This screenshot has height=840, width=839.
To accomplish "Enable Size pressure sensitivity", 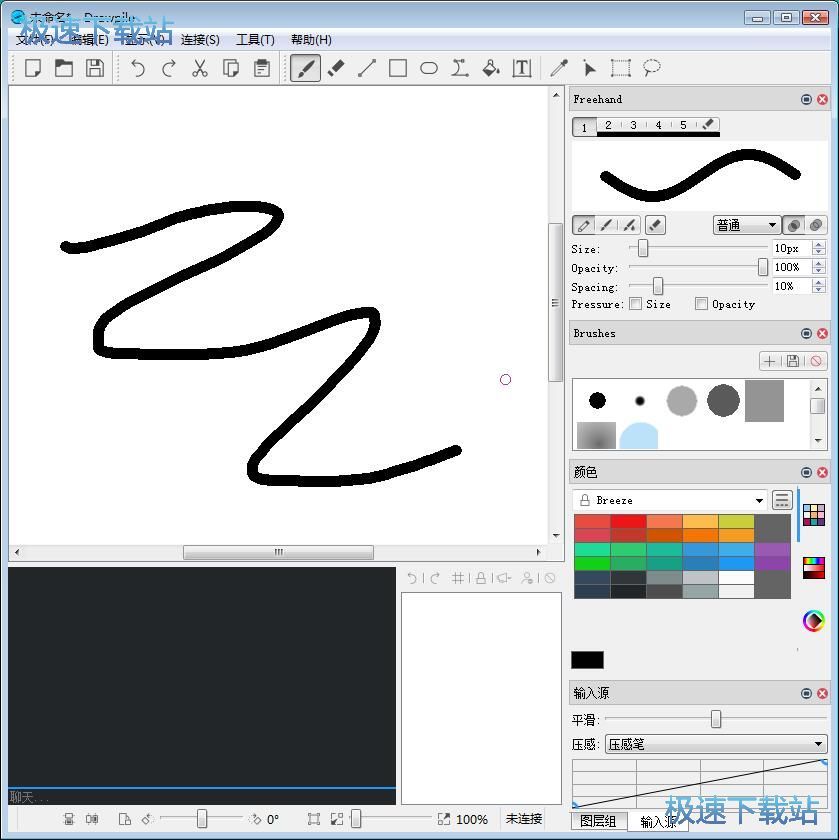I will click(x=636, y=304).
